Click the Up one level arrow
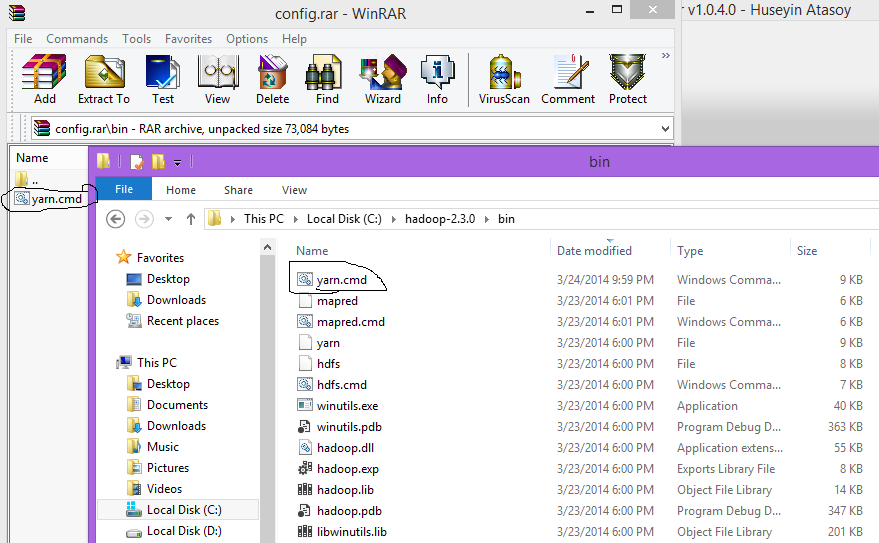Image resolution: width=879 pixels, height=543 pixels. pyautogui.click(x=191, y=219)
